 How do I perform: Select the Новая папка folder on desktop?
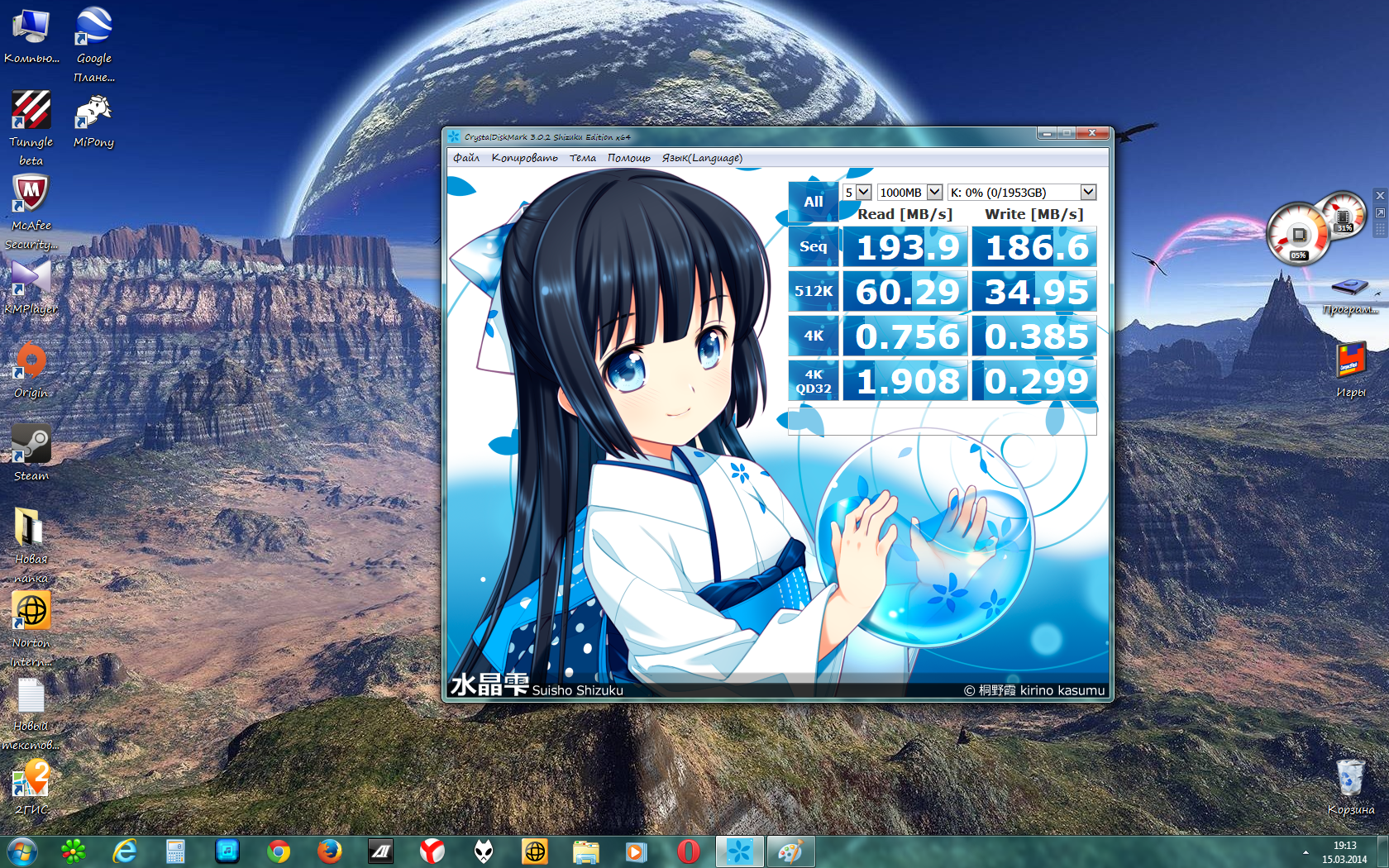[31, 546]
